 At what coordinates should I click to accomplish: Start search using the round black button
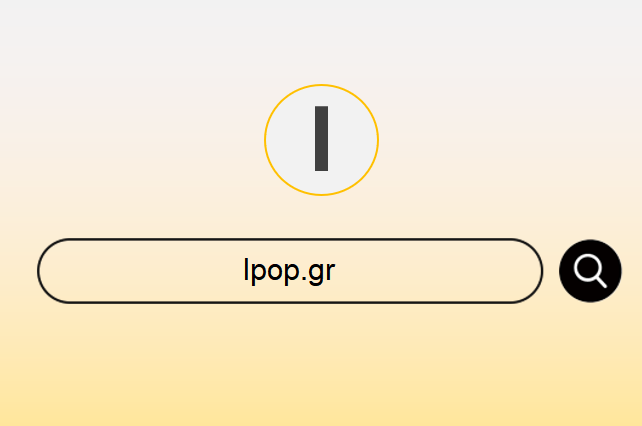point(590,271)
